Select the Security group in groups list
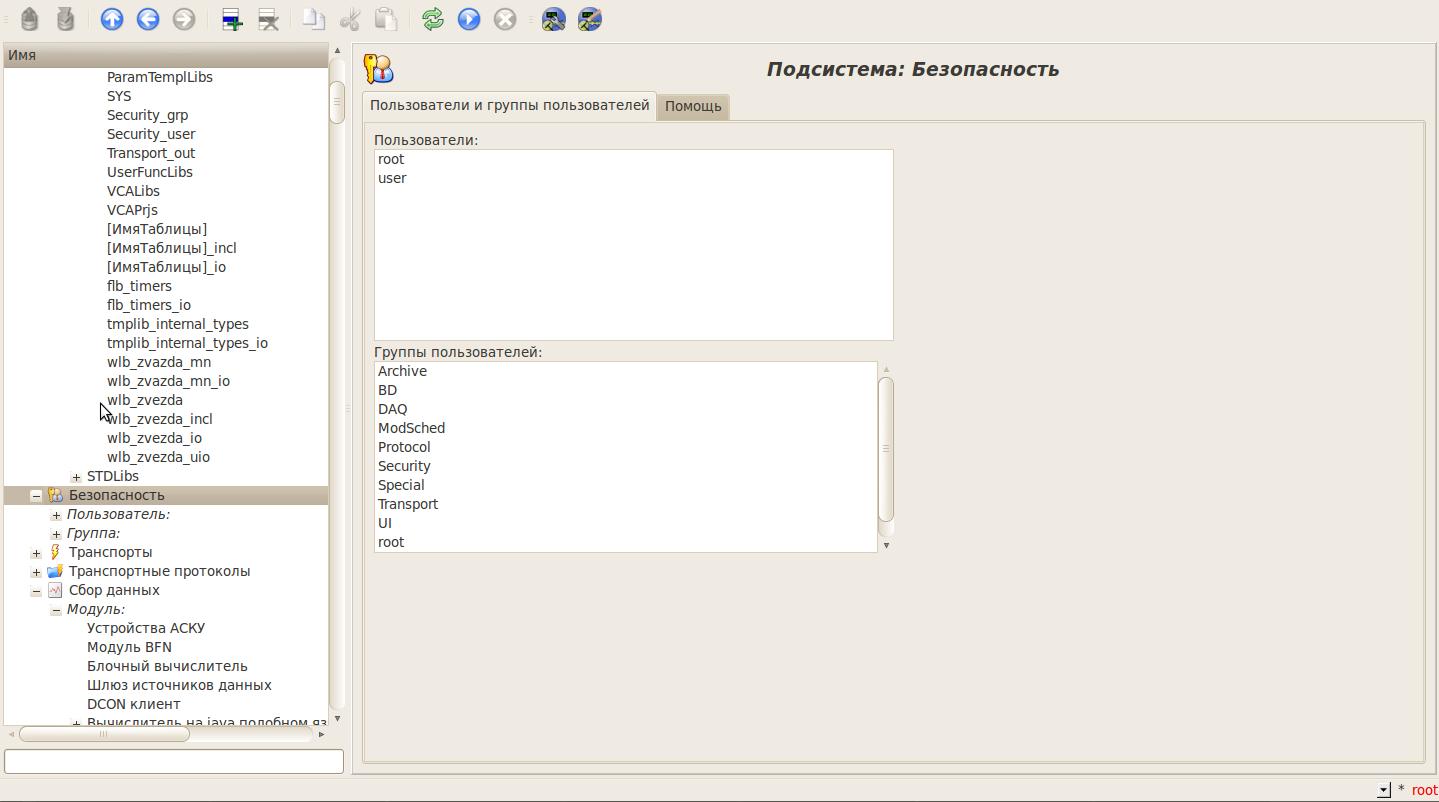 click(x=404, y=466)
